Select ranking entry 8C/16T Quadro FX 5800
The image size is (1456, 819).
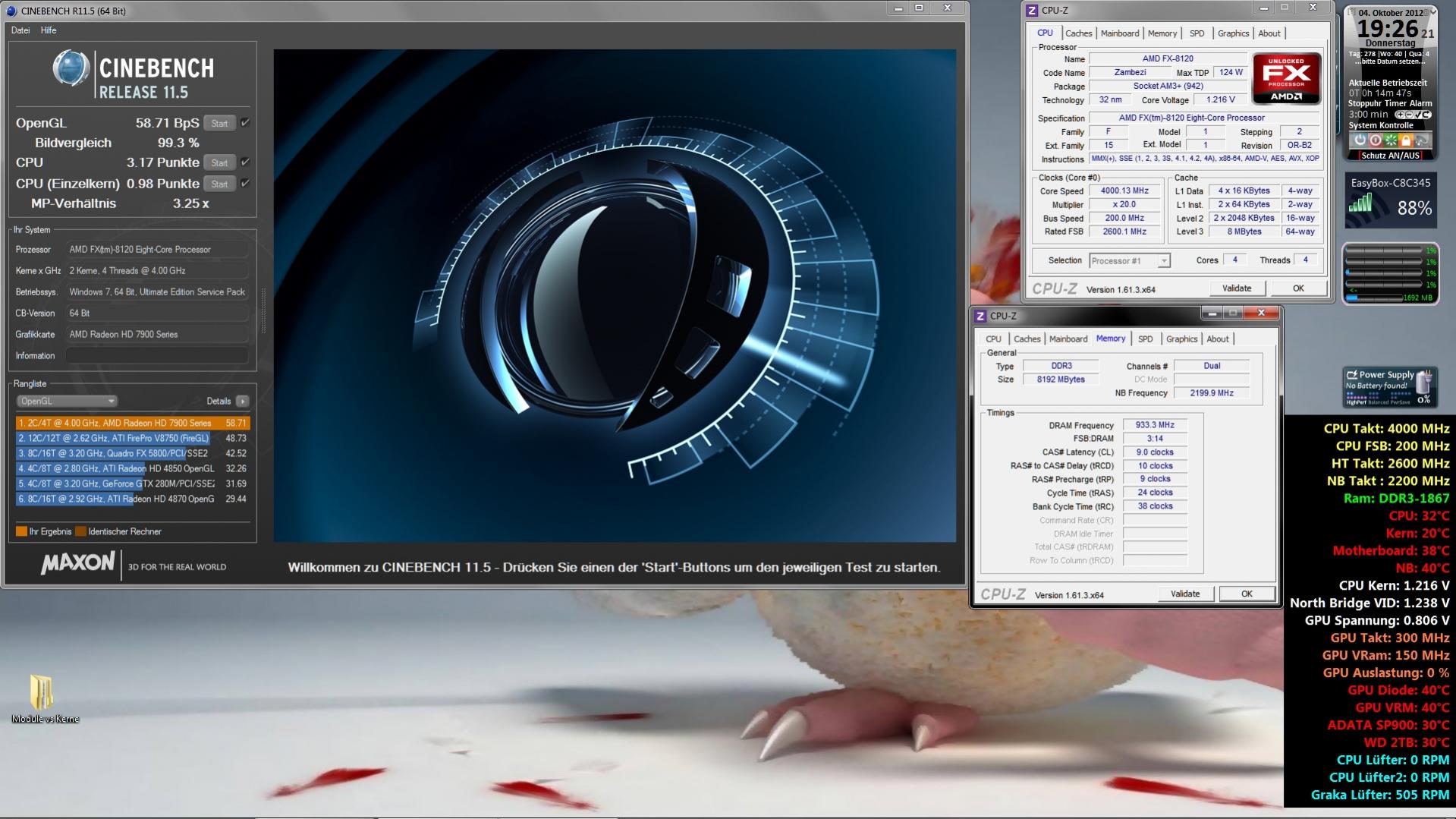133,453
